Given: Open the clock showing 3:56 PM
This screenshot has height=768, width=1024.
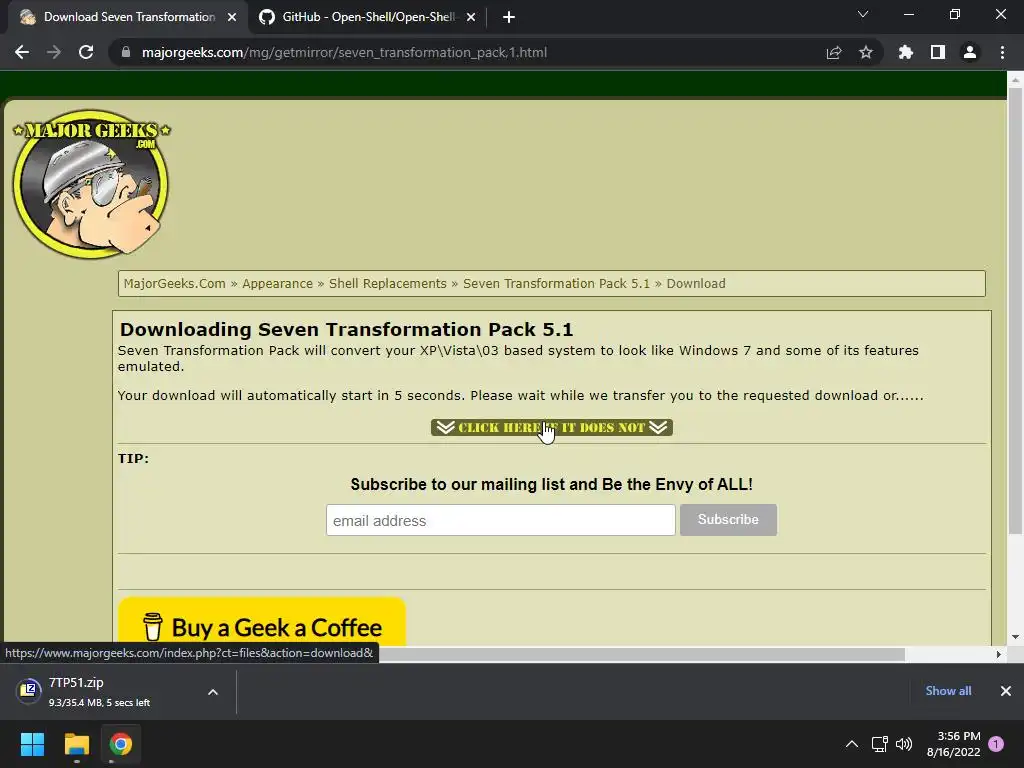Looking at the screenshot, I should pos(953,744).
